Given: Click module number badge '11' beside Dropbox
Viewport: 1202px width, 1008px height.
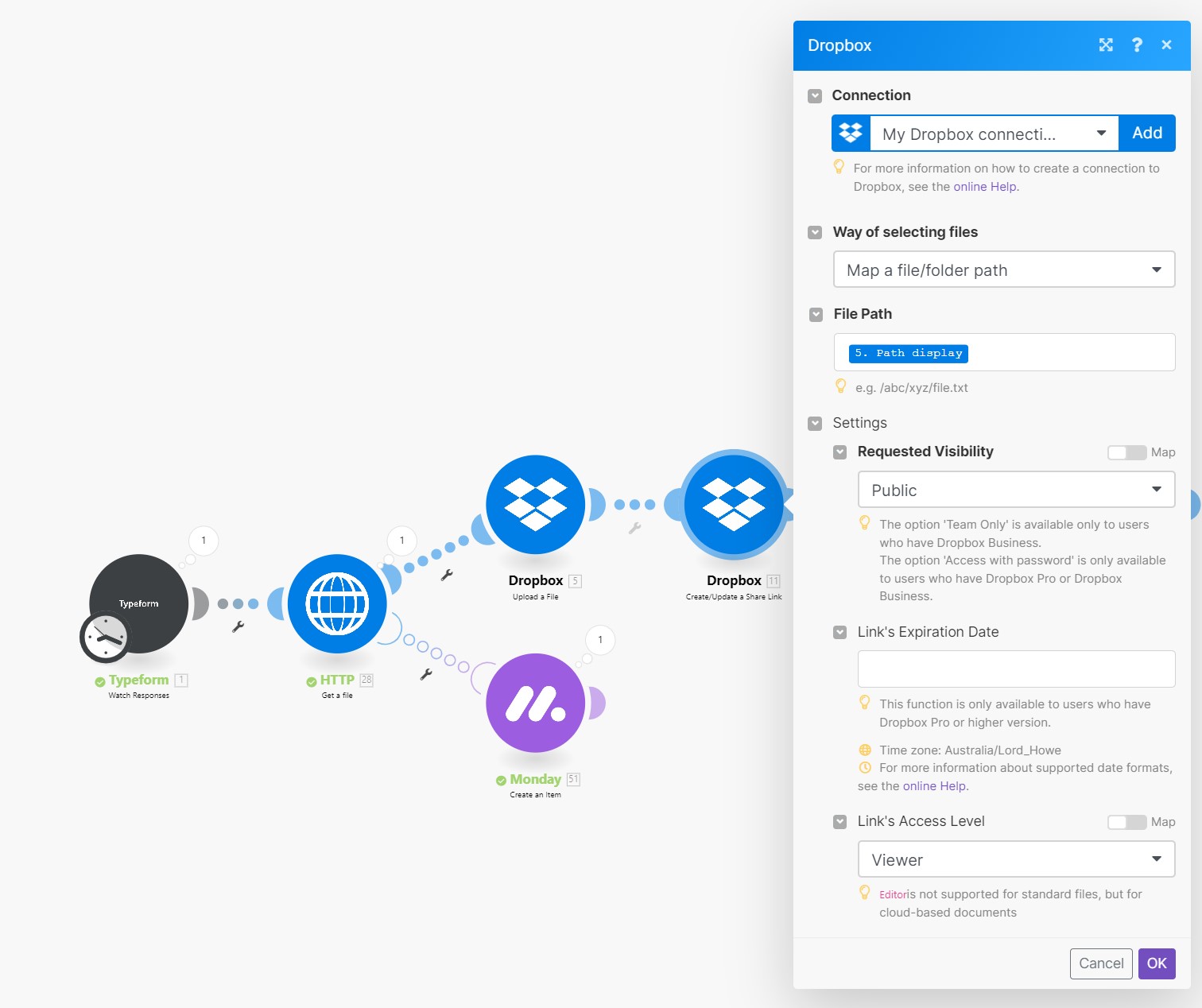Looking at the screenshot, I should [x=774, y=581].
